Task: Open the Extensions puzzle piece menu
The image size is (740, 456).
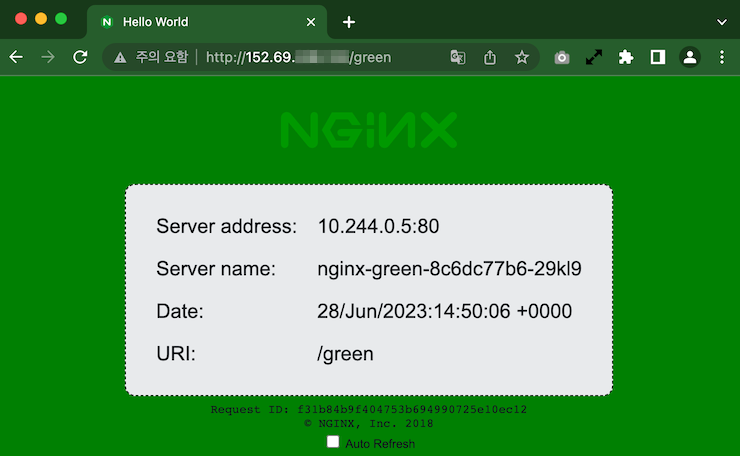Action: [x=626, y=58]
